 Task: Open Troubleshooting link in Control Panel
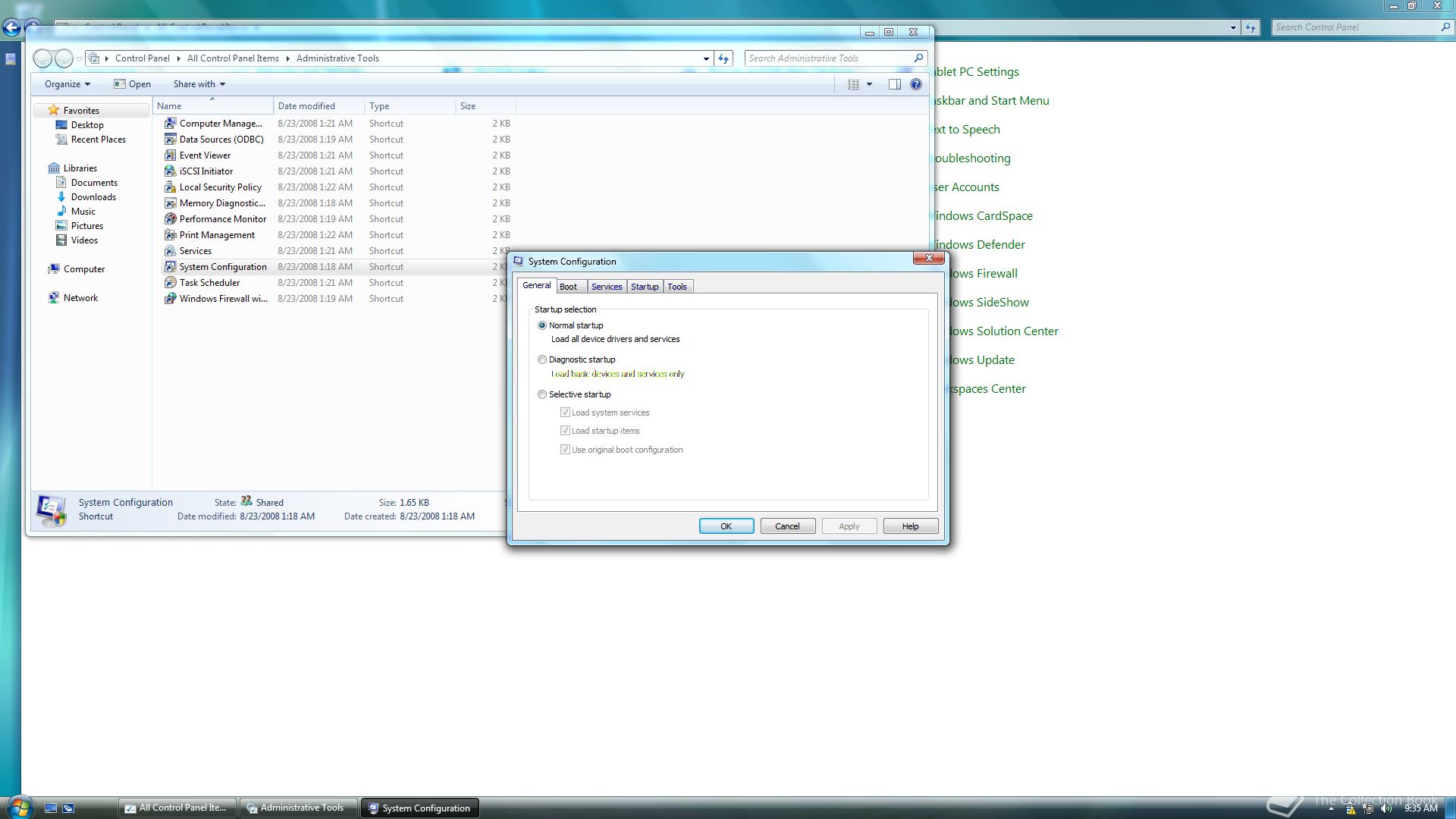[973, 158]
